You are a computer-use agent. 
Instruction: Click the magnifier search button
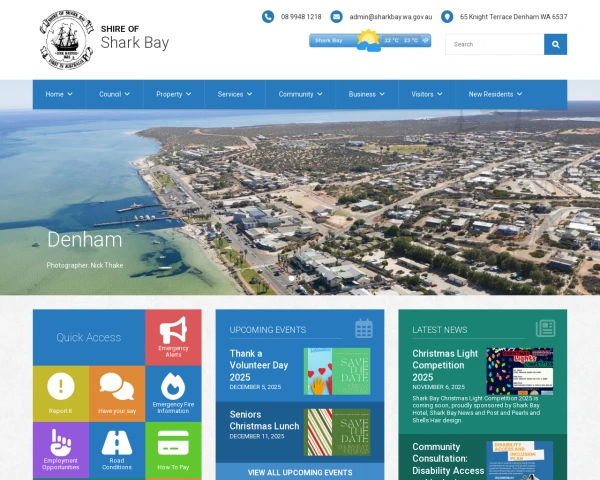pyautogui.click(x=556, y=44)
